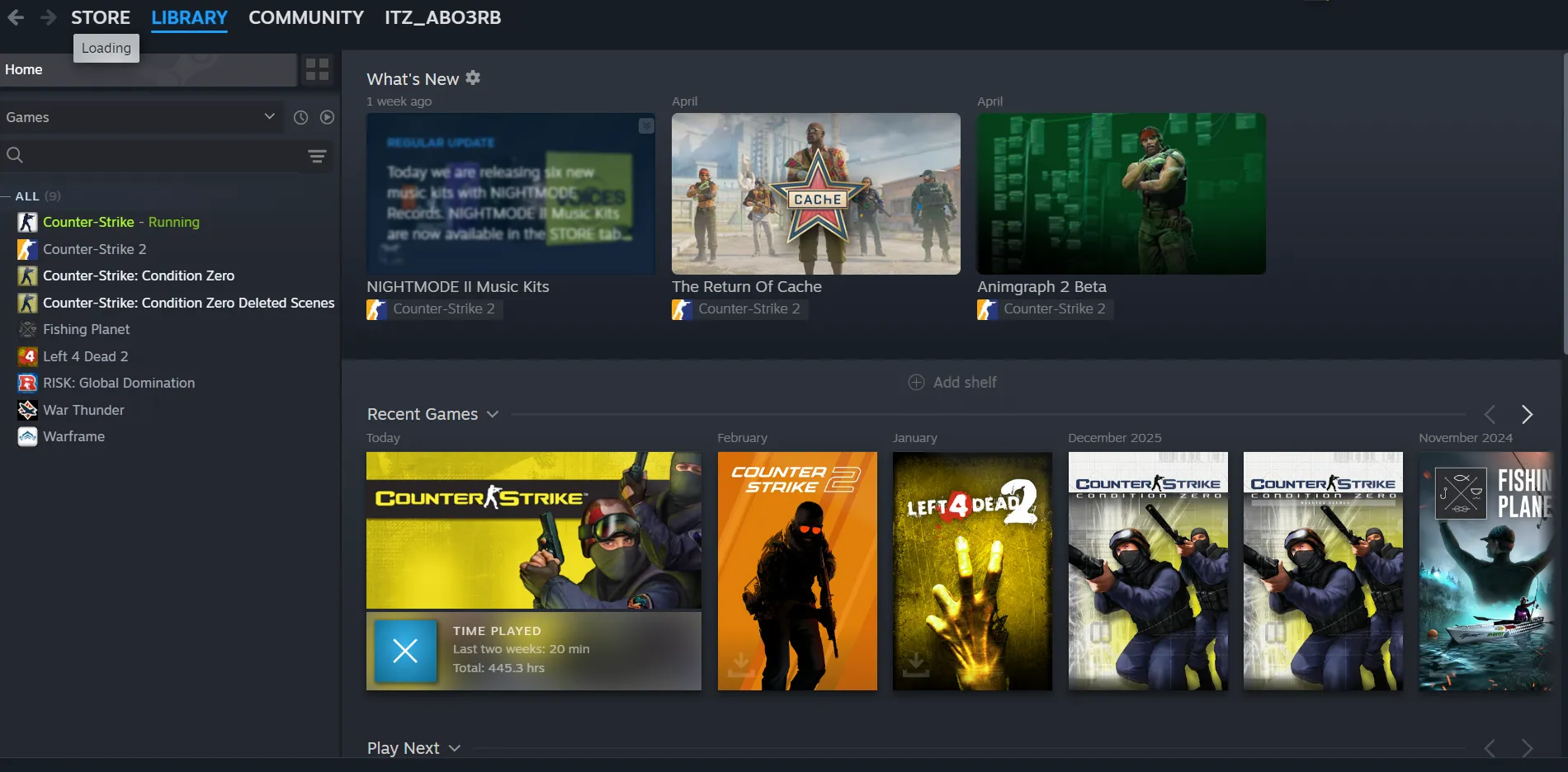Open the Counter-Strike recent game banner
1568x772 pixels.
[x=534, y=530]
